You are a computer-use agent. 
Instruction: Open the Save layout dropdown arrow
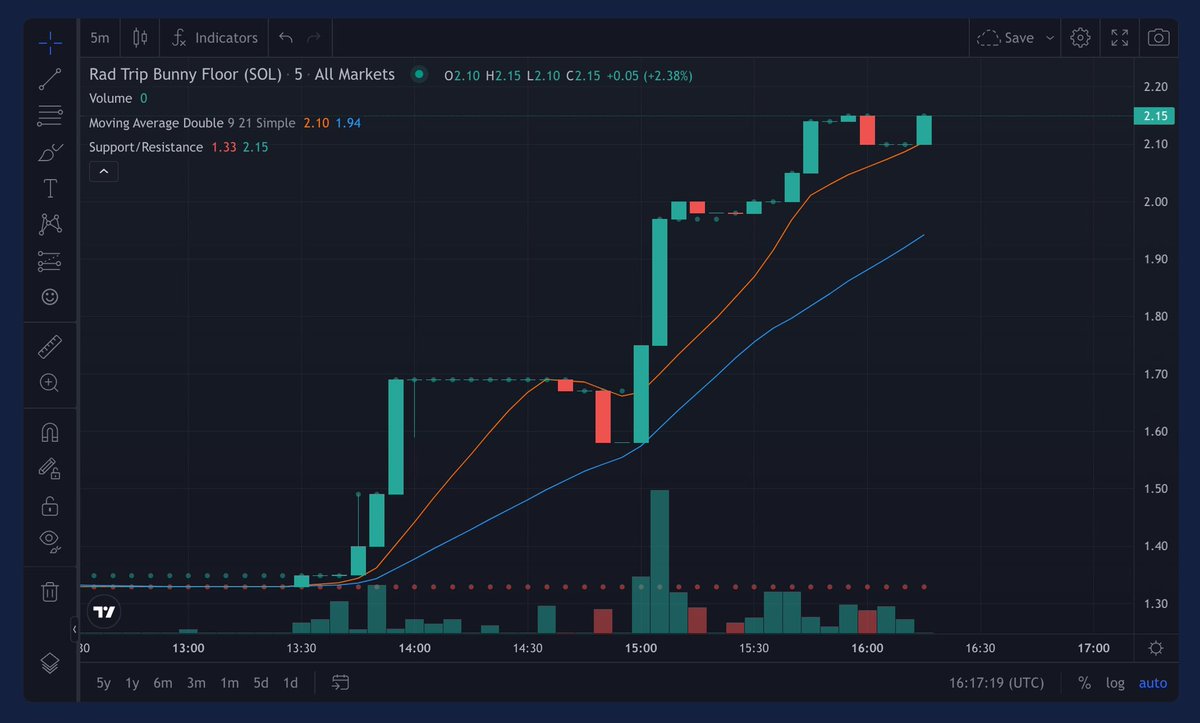(x=1050, y=37)
